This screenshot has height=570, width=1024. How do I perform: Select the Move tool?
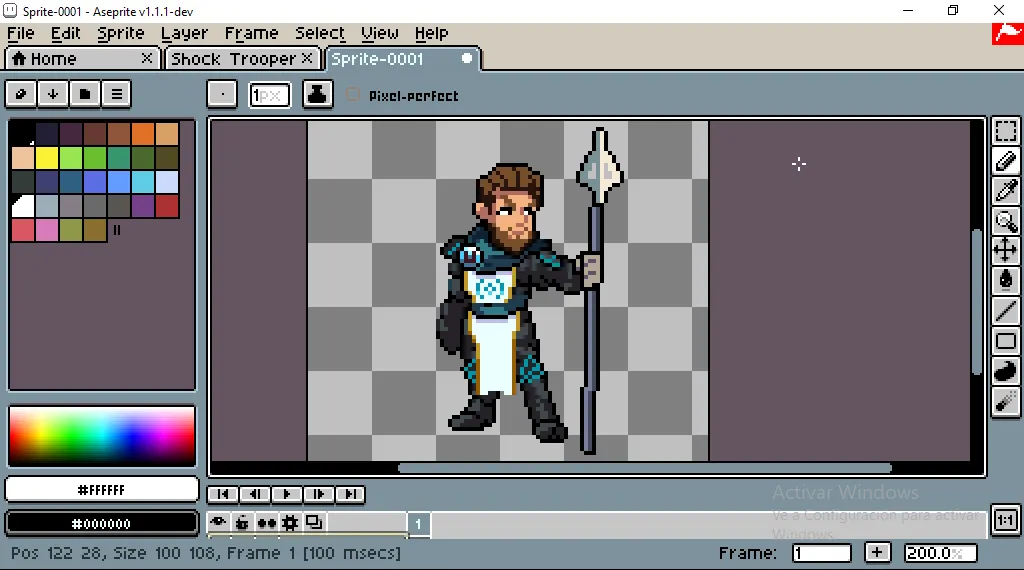point(1006,250)
